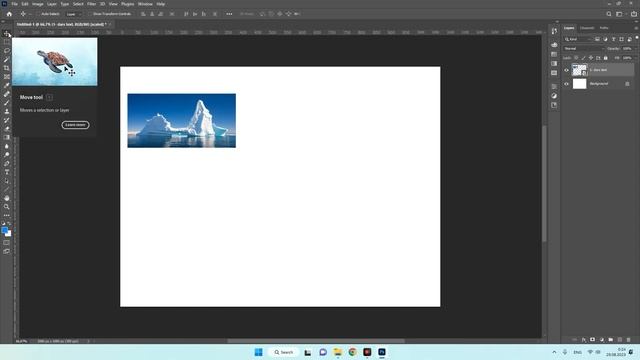Open more align options three-dots button
640x360 pixels.
(229, 14)
